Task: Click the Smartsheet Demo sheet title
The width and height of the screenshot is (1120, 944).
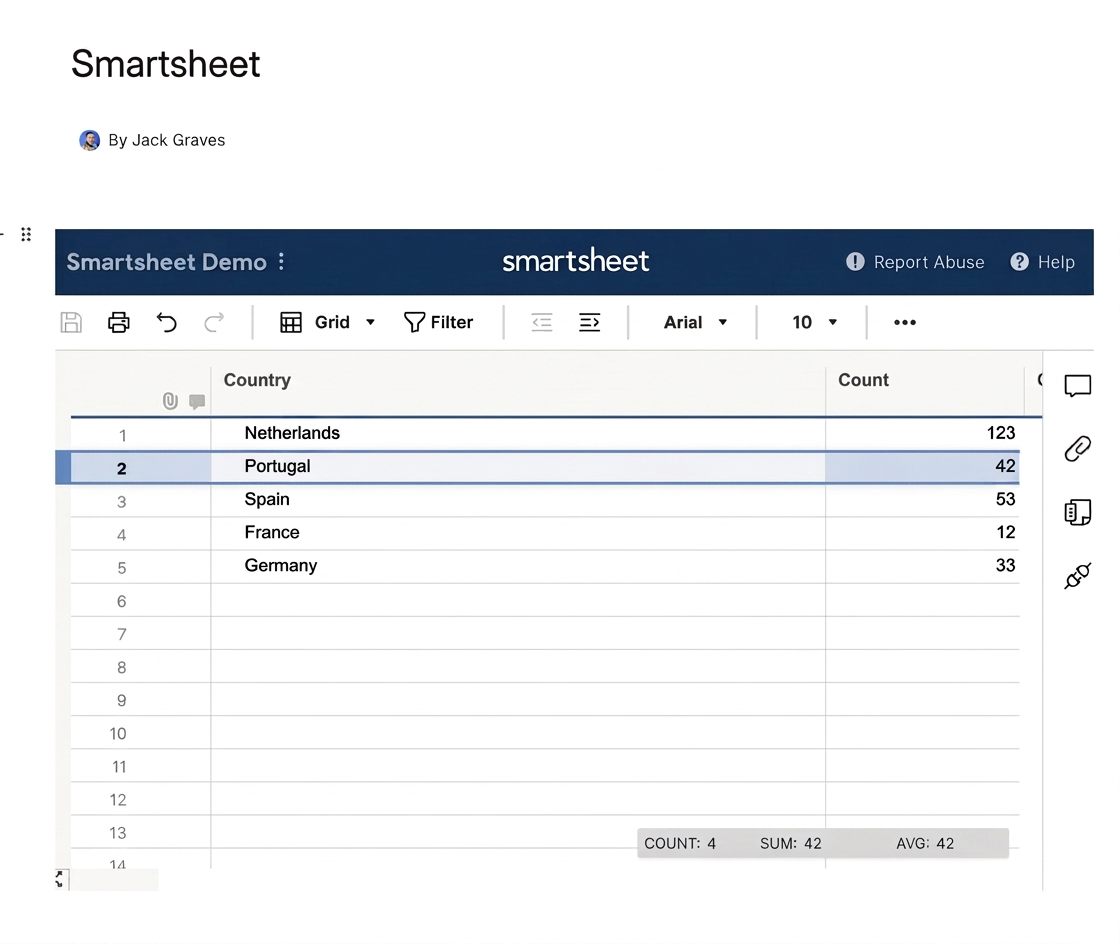Action: [166, 262]
